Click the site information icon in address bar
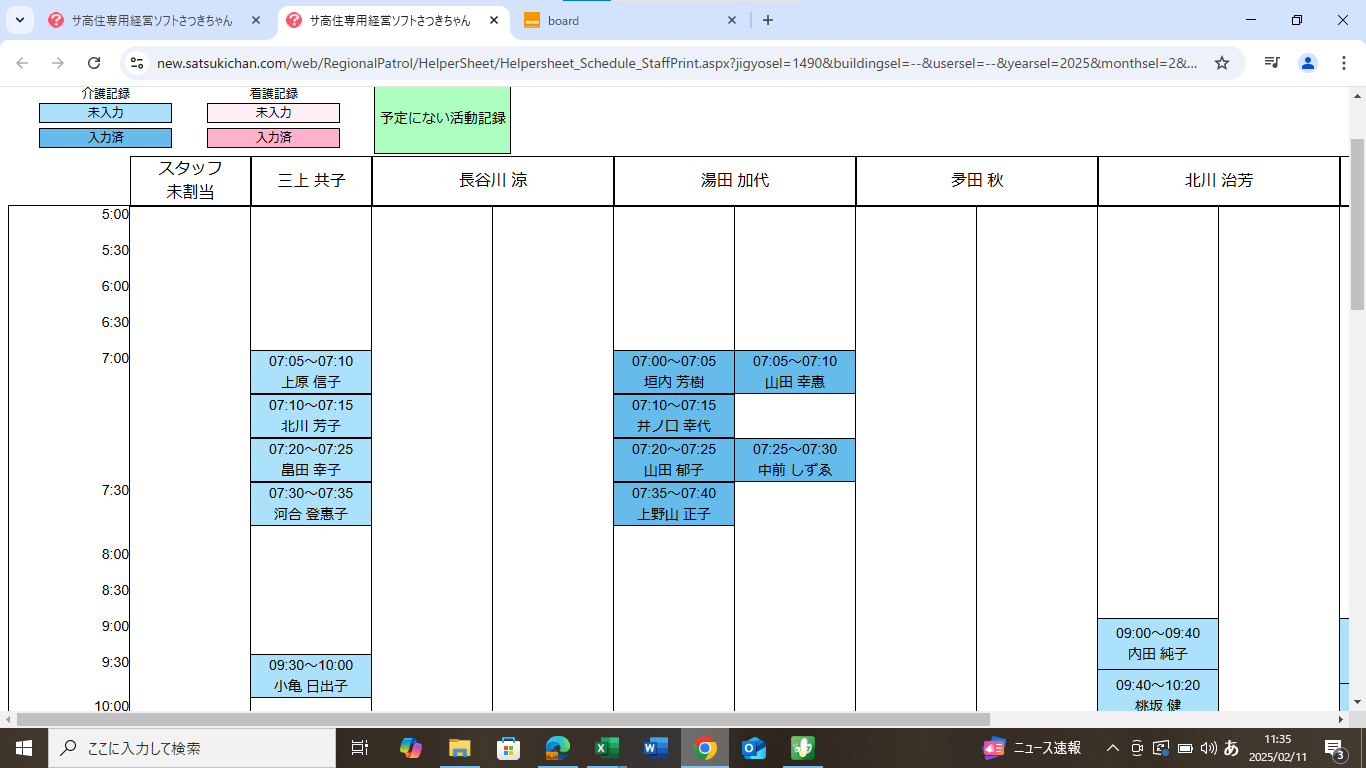This screenshot has height=768, width=1366. pyautogui.click(x=138, y=63)
